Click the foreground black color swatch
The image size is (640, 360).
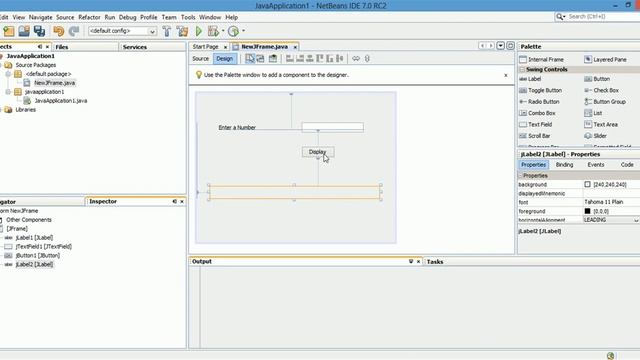pyautogui.click(x=587, y=211)
